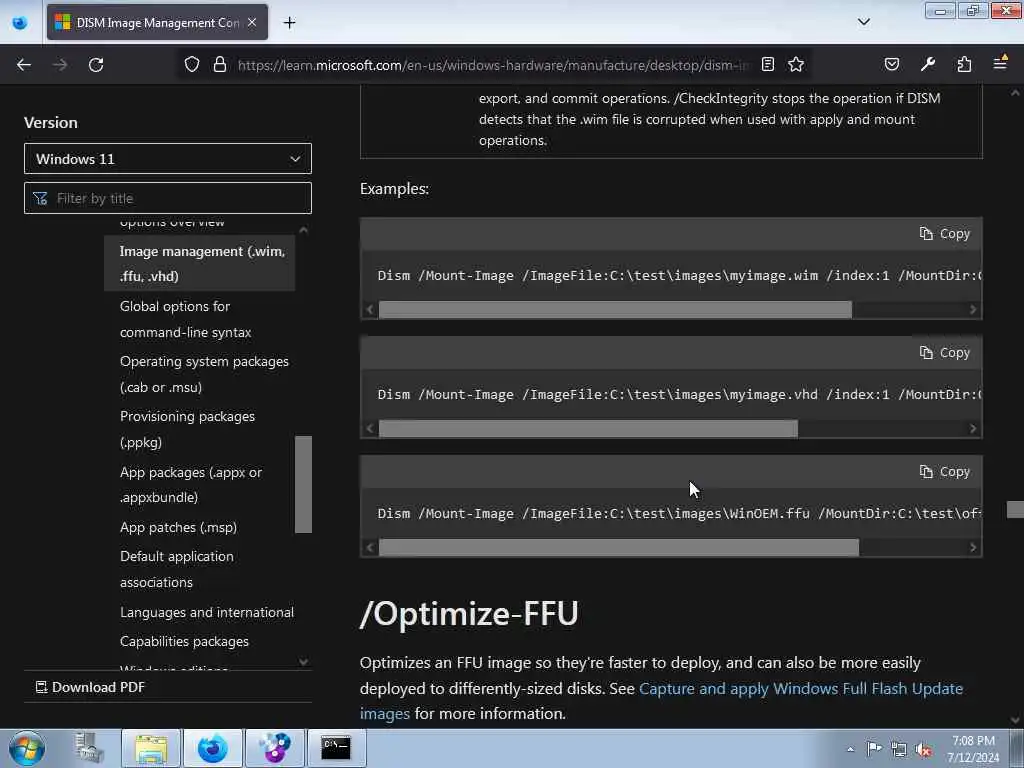Open the list all tabs chevron

click(863, 22)
